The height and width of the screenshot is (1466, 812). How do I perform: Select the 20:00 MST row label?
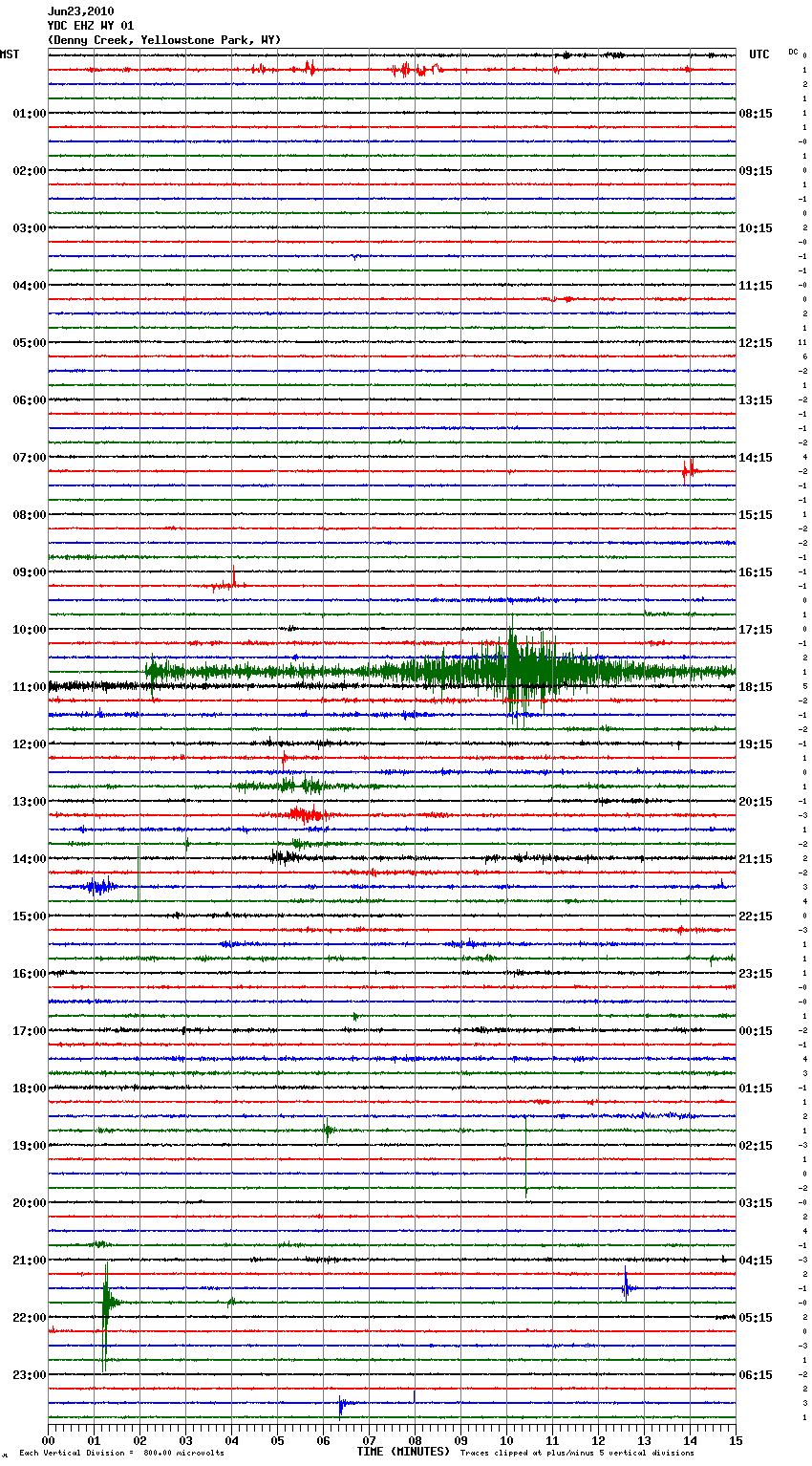coord(30,1203)
